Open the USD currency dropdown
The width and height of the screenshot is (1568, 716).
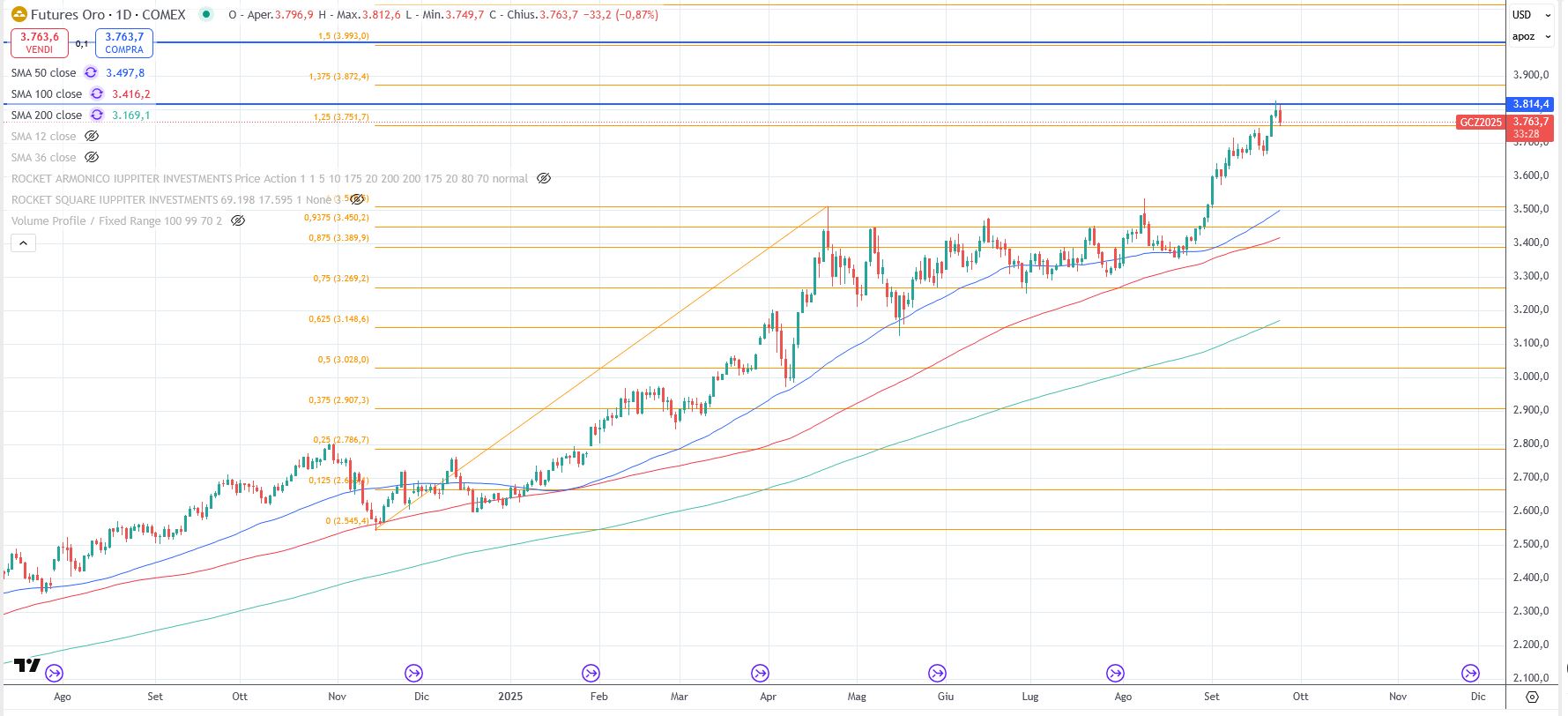(1531, 14)
